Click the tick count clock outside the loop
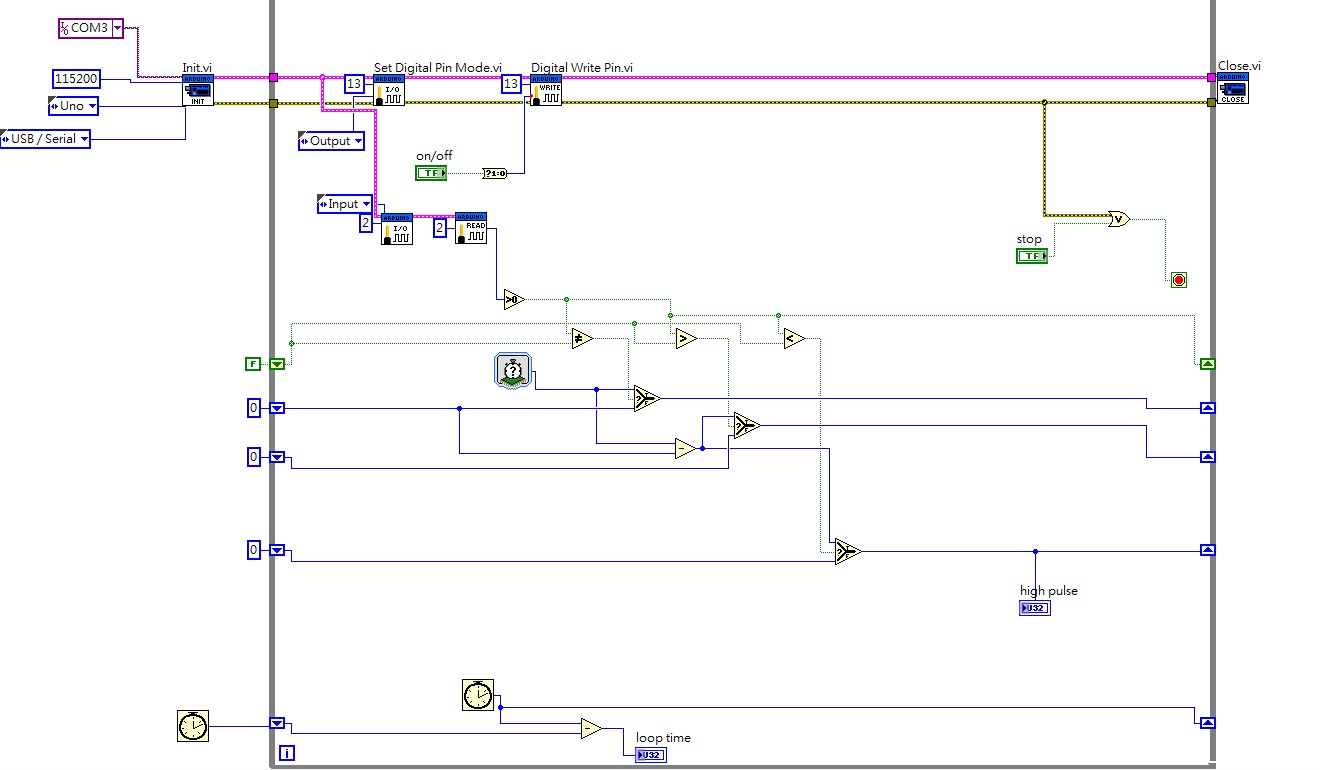 tap(191, 726)
